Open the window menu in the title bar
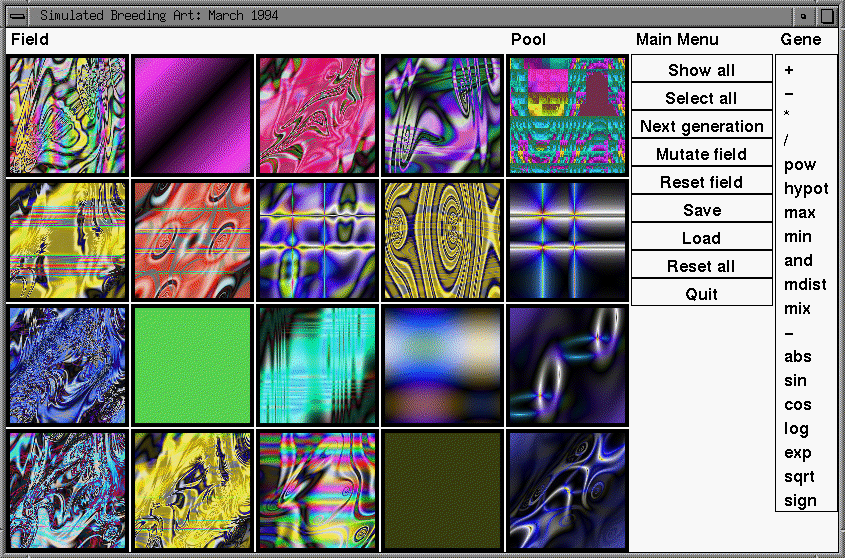This screenshot has height=558, width=845. click(17, 16)
